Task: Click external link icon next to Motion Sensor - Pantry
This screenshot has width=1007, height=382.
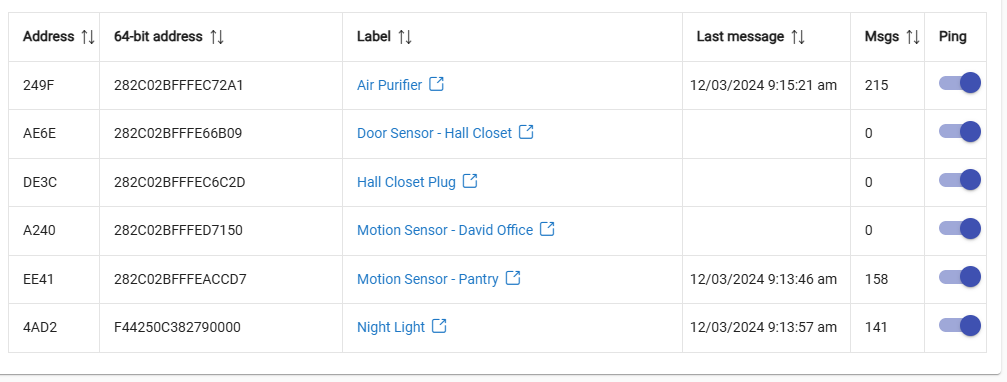Action: 512,278
